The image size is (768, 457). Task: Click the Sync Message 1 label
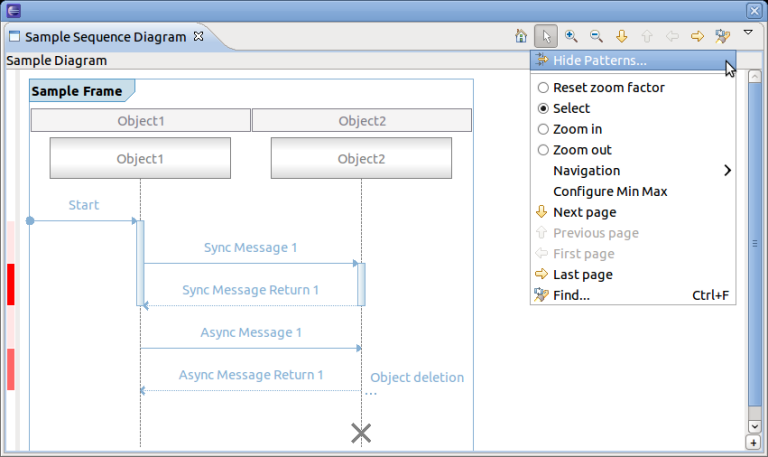(250, 247)
